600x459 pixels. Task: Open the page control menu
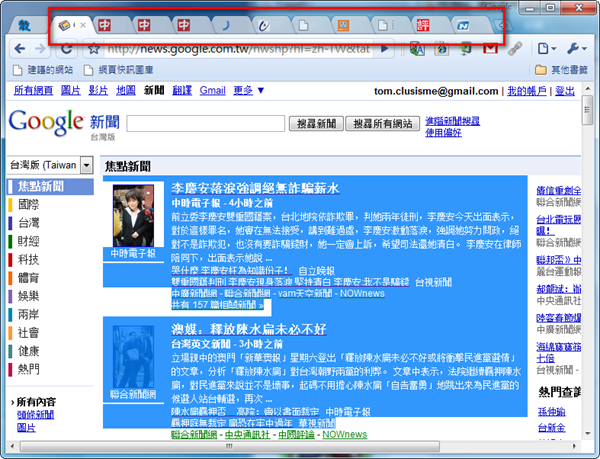[546, 49]
